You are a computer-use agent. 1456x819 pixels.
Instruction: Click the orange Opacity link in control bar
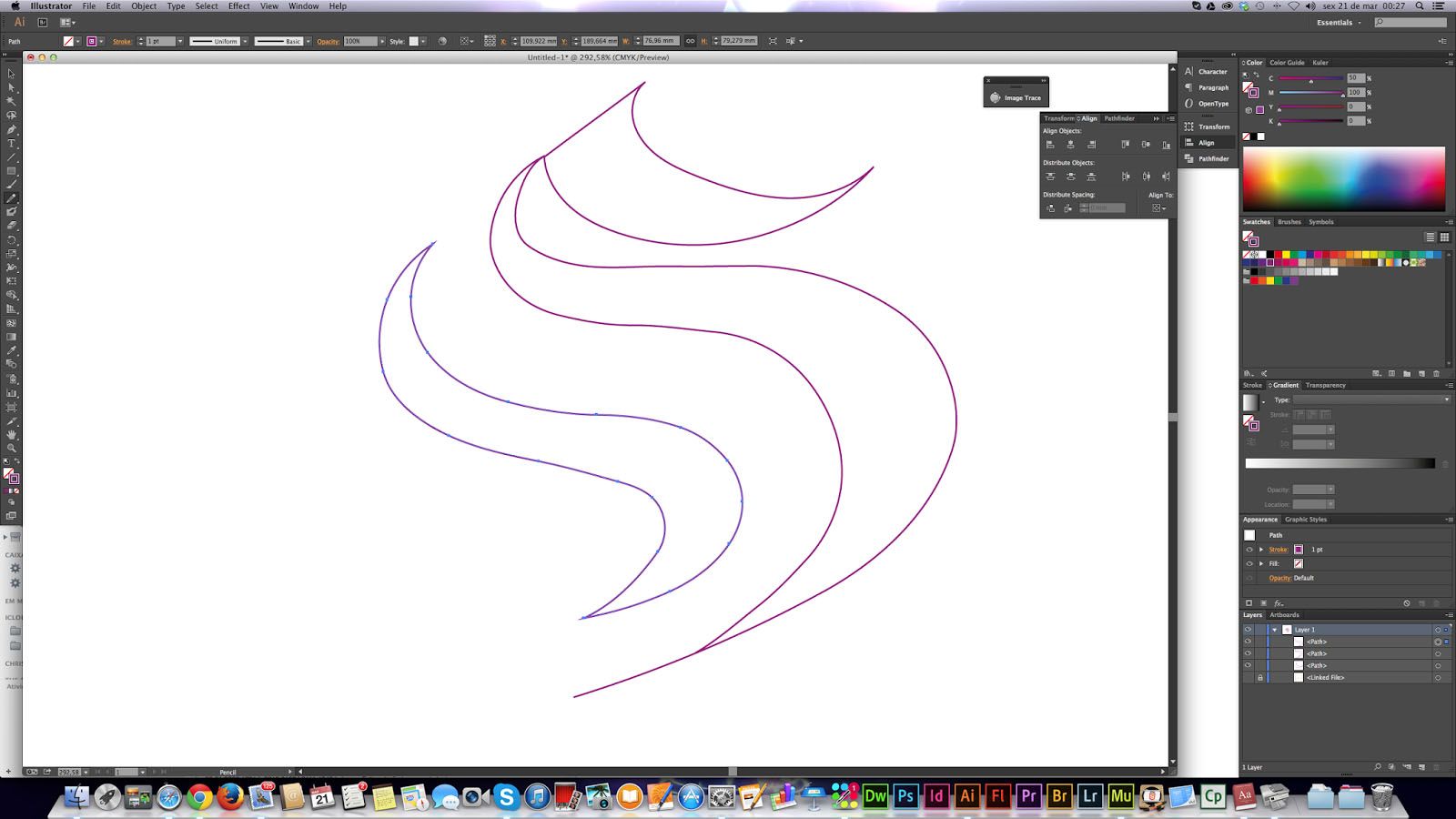(328, 42)
